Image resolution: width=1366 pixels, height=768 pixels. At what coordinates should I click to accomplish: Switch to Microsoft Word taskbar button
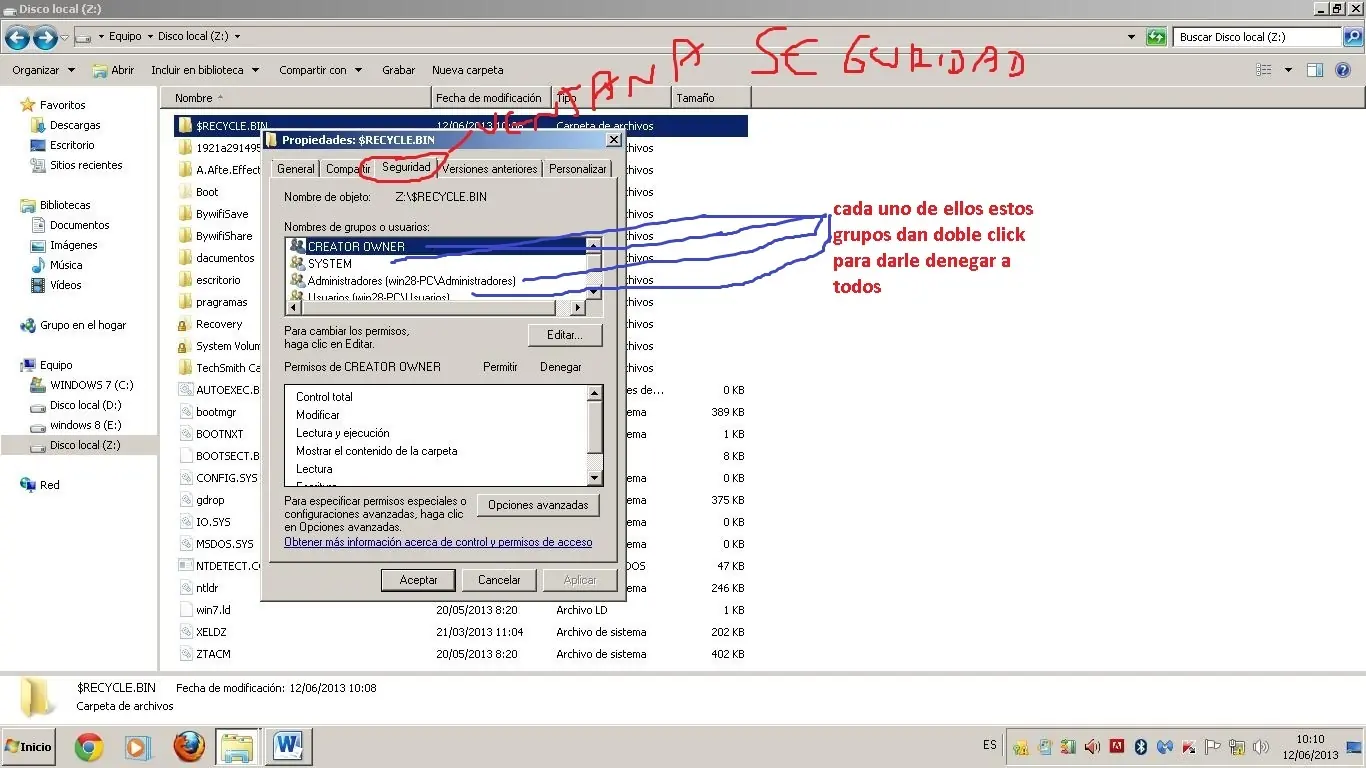click(288, 746)
